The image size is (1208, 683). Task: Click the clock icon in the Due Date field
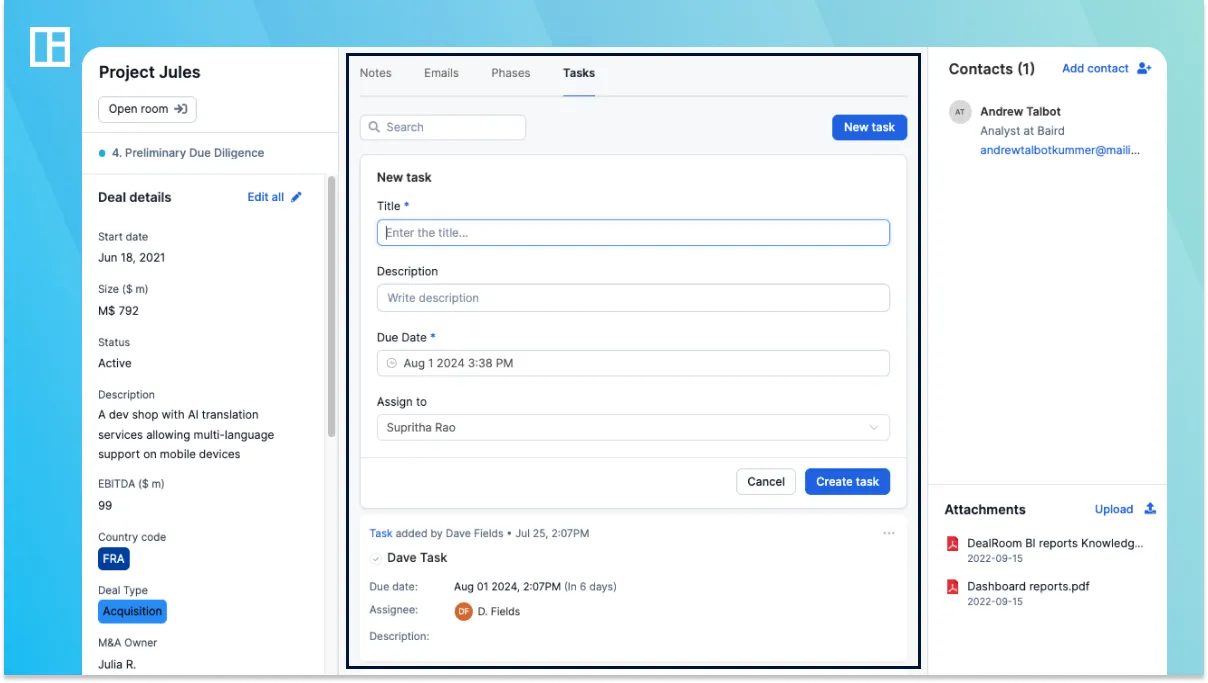(x=392, y=363)
